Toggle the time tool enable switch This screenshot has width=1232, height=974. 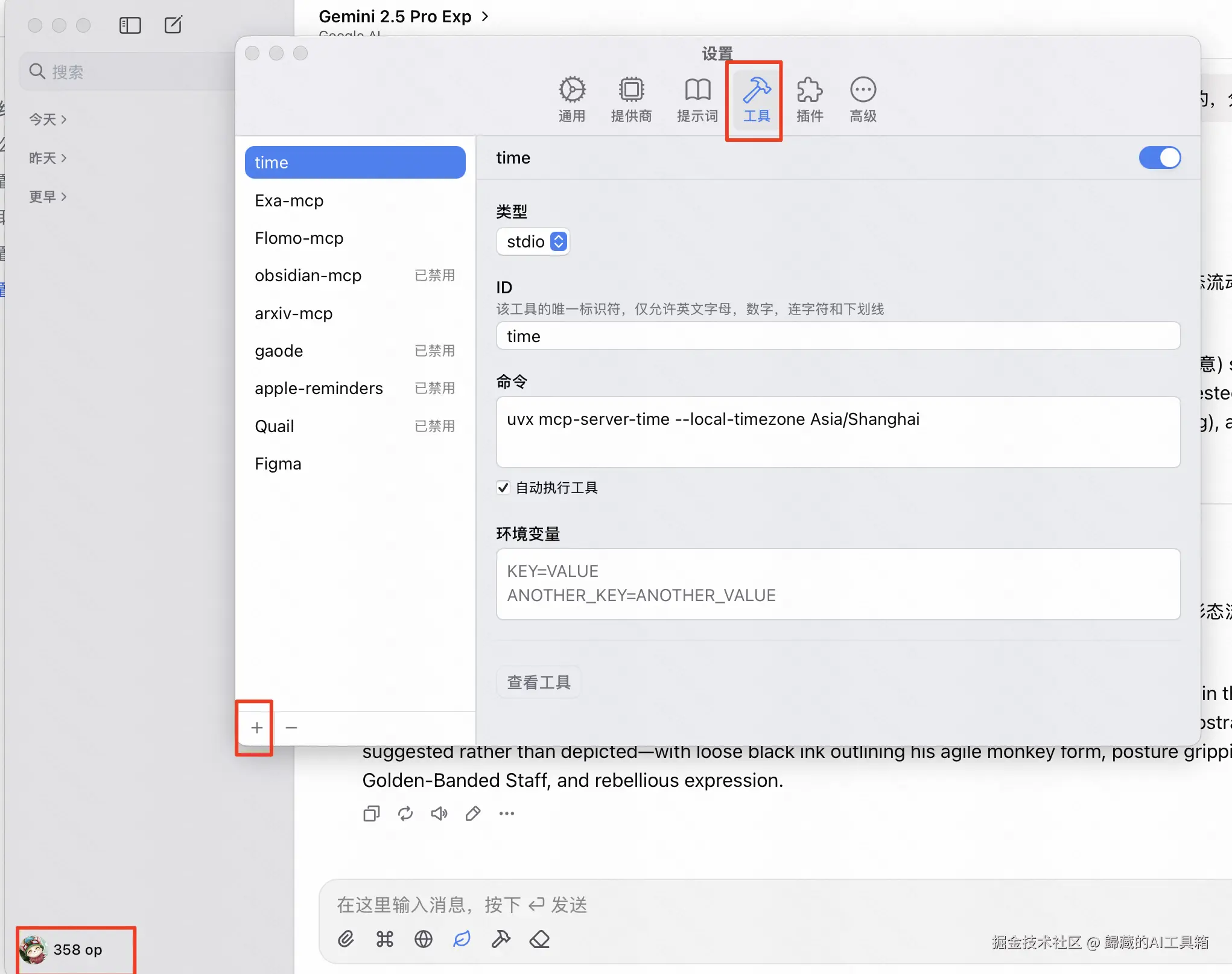[x=1159, y=158]
